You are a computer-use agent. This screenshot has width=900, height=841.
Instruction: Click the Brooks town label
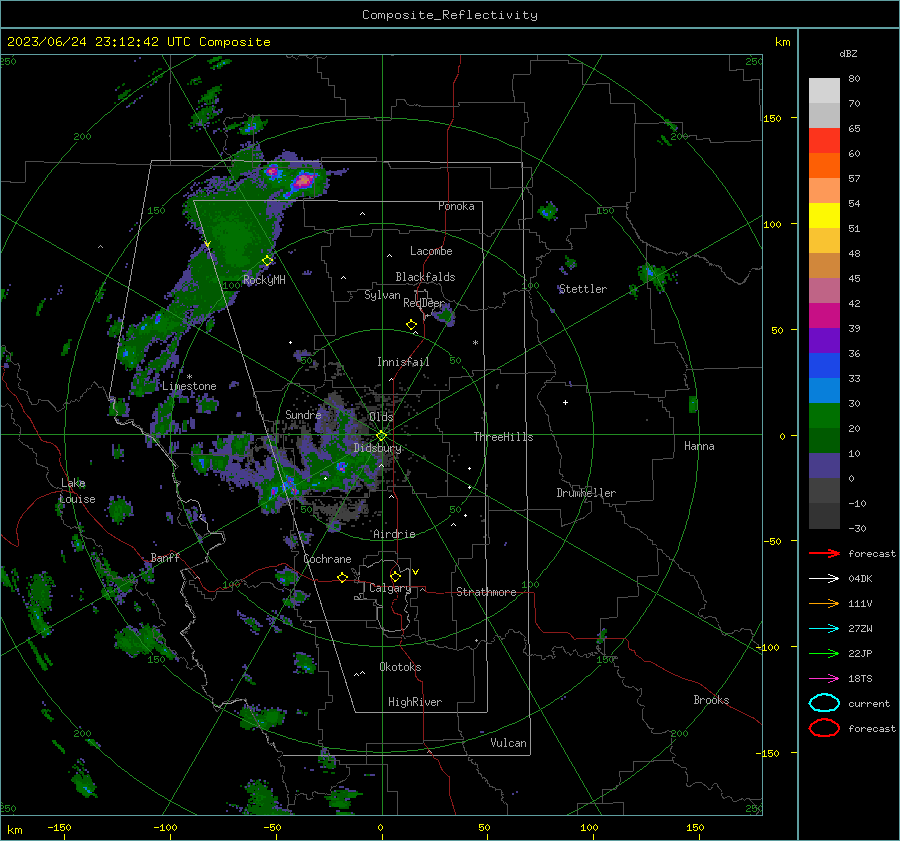pyautogui.click(x=711, y=700)
